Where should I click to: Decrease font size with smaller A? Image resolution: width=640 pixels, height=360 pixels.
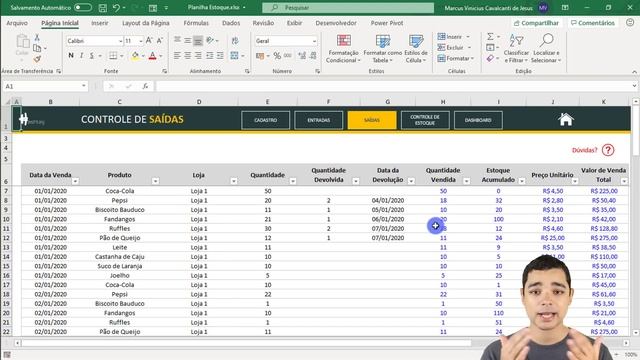click(x=160, y=40)
